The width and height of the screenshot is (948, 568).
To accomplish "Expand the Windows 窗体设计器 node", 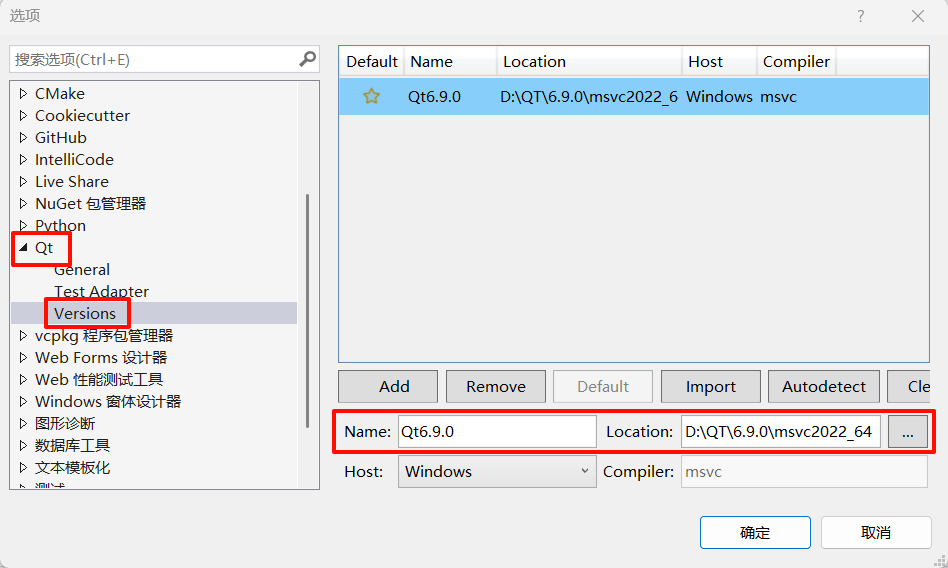I will (x=24, y=402).
